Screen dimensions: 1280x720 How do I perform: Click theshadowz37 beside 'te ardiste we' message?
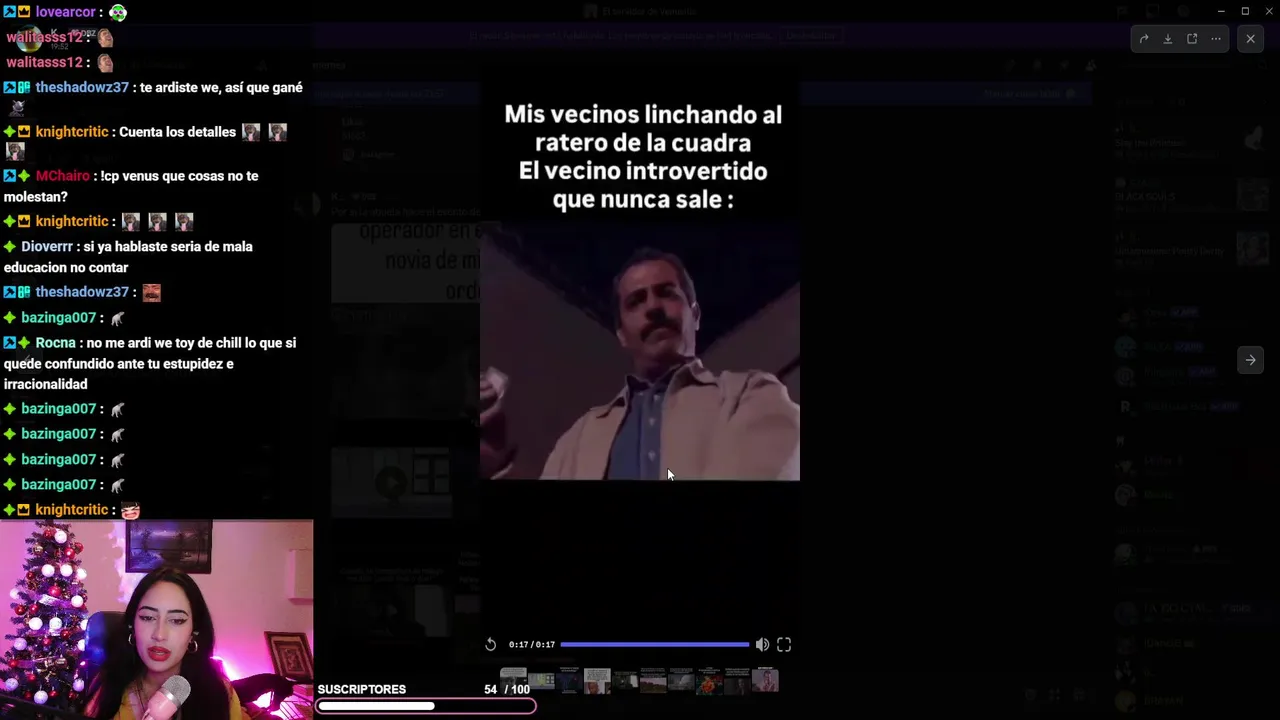(82, 88)
